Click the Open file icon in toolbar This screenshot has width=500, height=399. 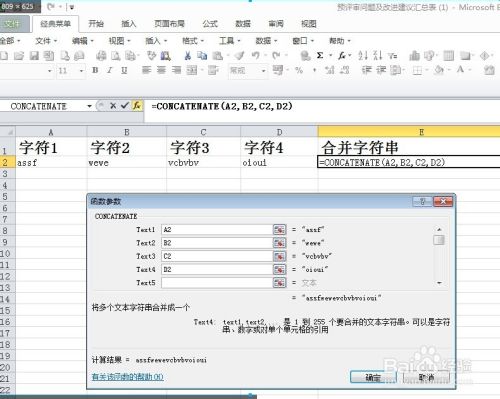point(19,56)
